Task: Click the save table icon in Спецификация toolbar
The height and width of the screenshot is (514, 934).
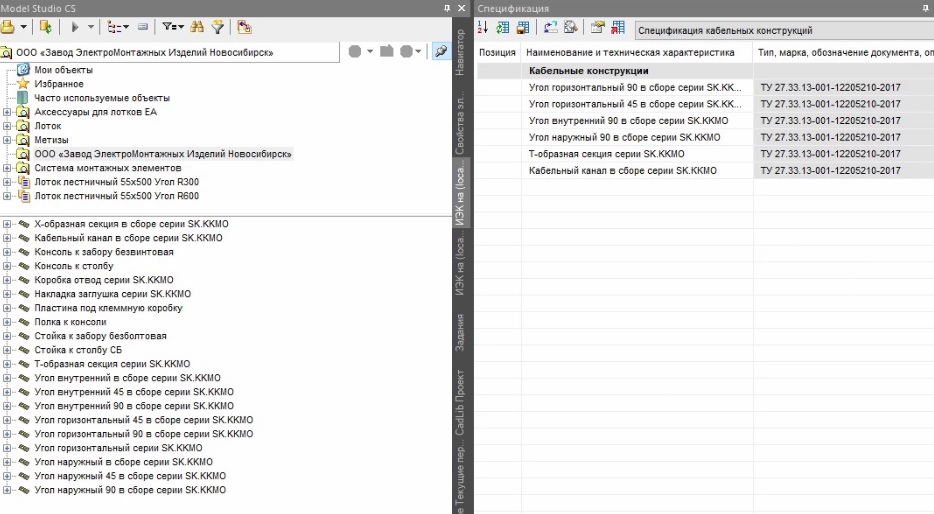Action: [x=523, y=27]
